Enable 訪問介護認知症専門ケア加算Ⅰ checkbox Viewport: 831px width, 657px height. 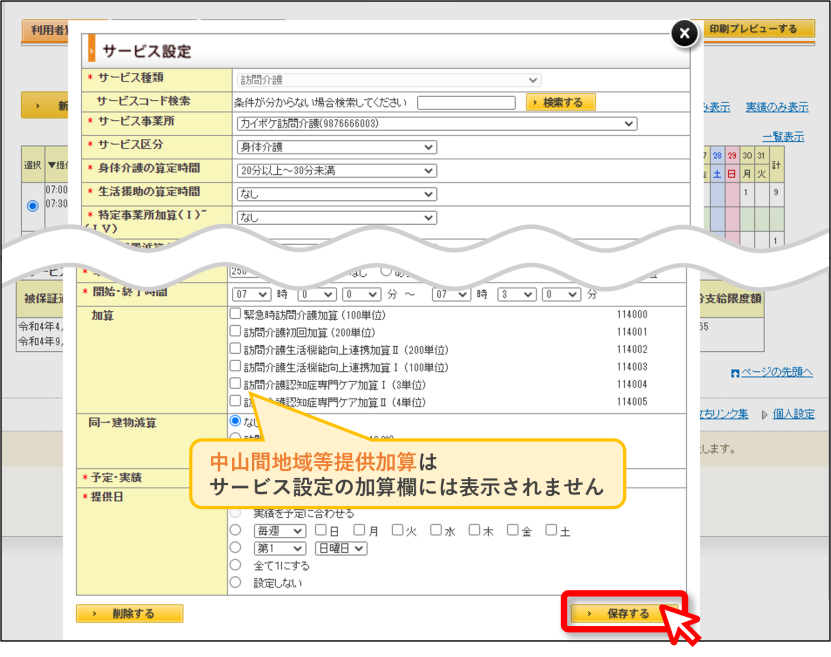pyautogui.click(x=235, y=383)
